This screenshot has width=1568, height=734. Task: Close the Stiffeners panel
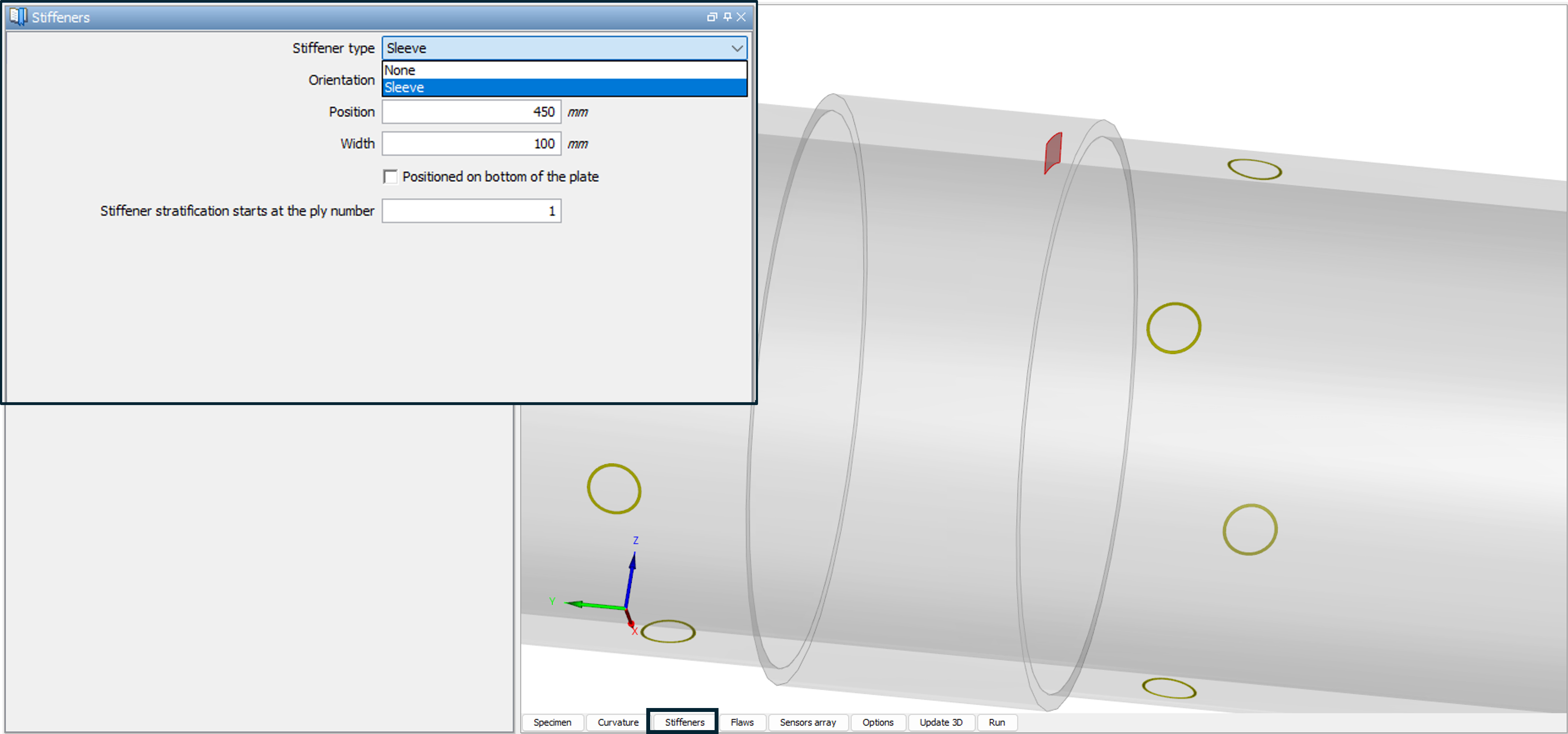pos(741,17)
